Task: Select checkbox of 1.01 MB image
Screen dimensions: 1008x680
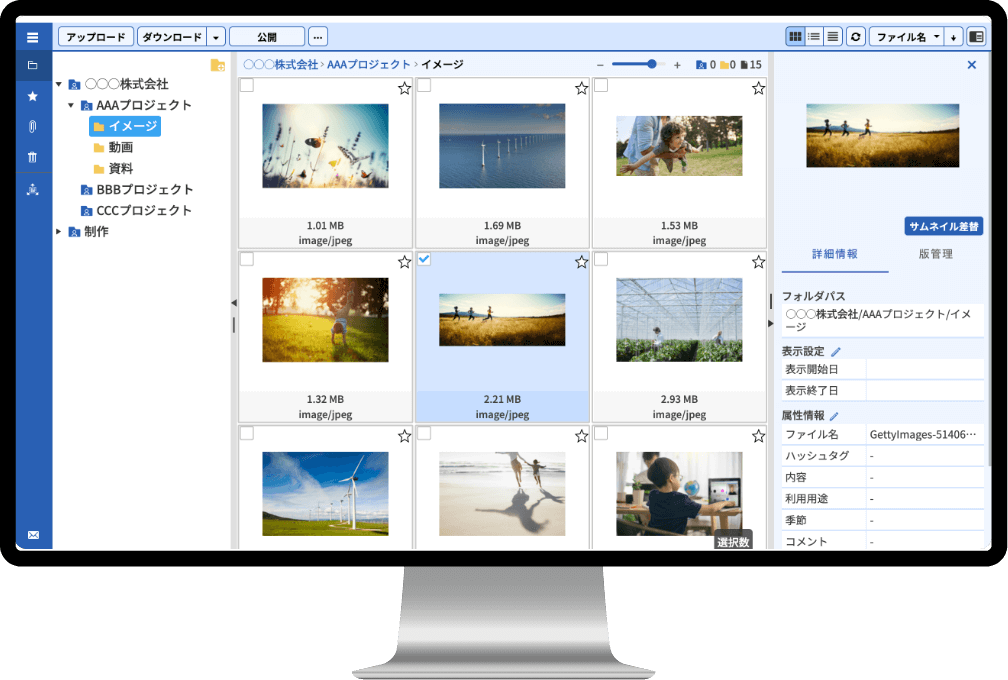Action: 247,85
